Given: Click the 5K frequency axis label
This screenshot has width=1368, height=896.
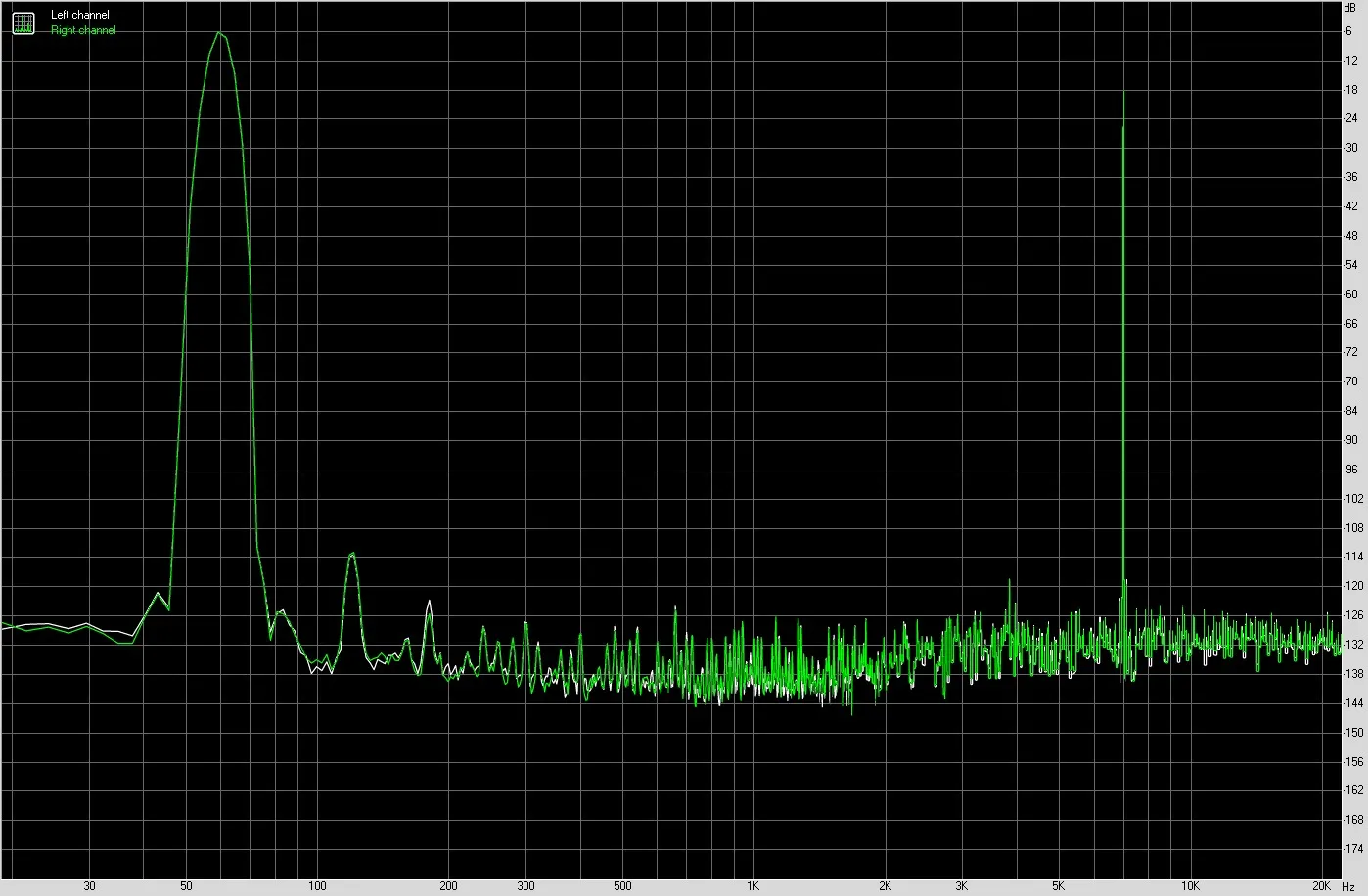Looking at the screenshot, I should 1059,886.
